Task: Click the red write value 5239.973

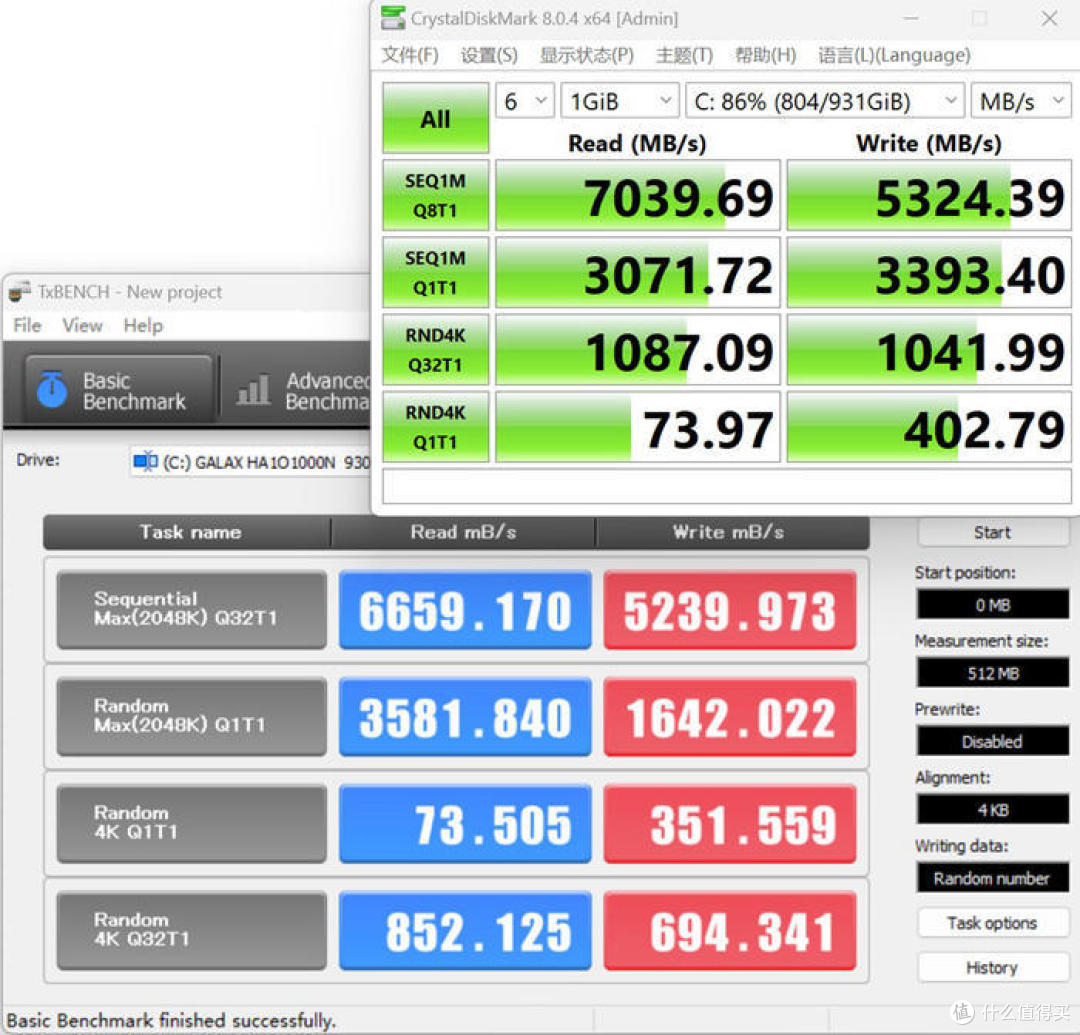Action: point(730,609)
